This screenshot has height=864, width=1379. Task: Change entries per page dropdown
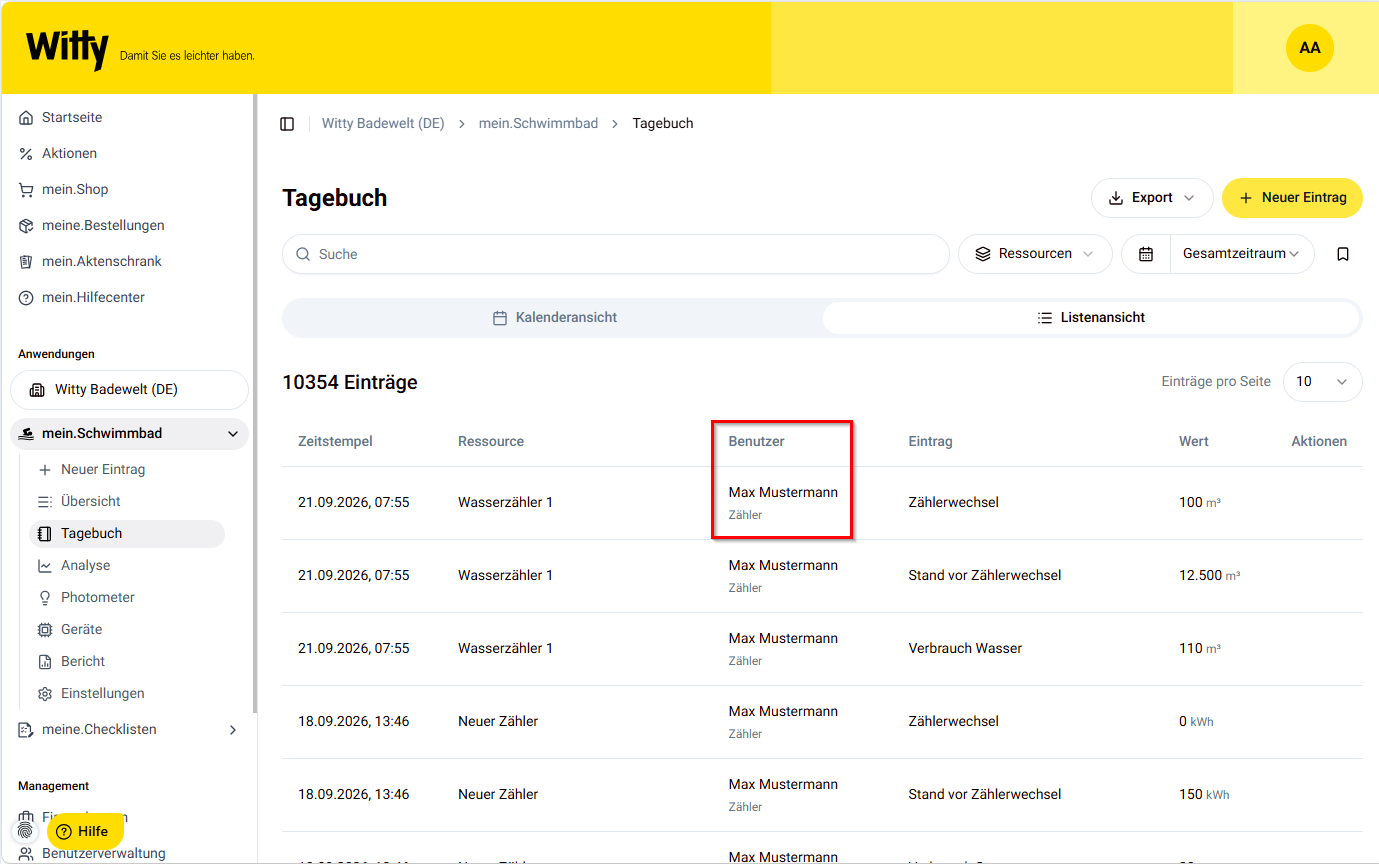(x=1322, y=382)
